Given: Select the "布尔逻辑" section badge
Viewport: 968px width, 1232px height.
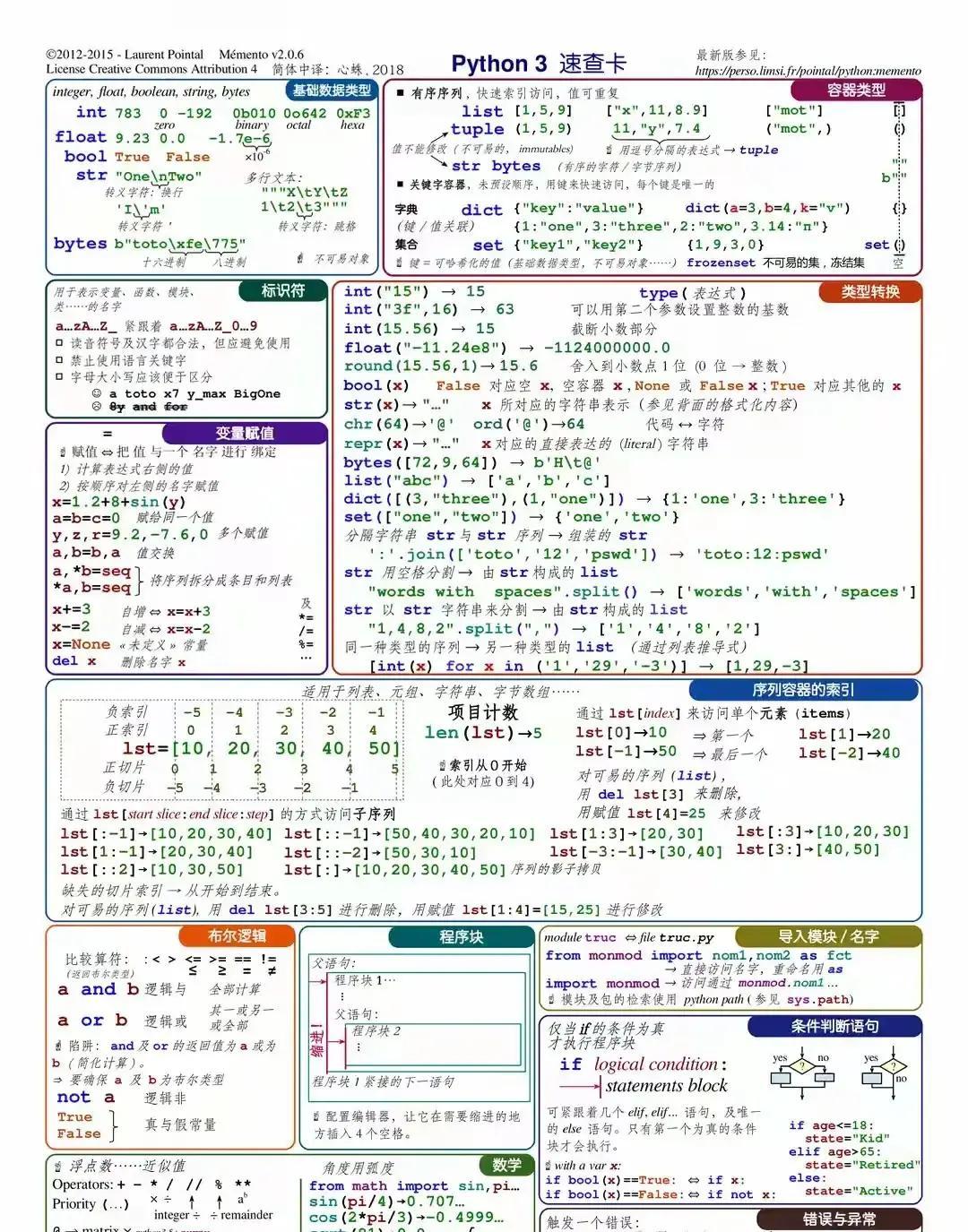Looking at the screenshot, I should (x=237, y=935).
